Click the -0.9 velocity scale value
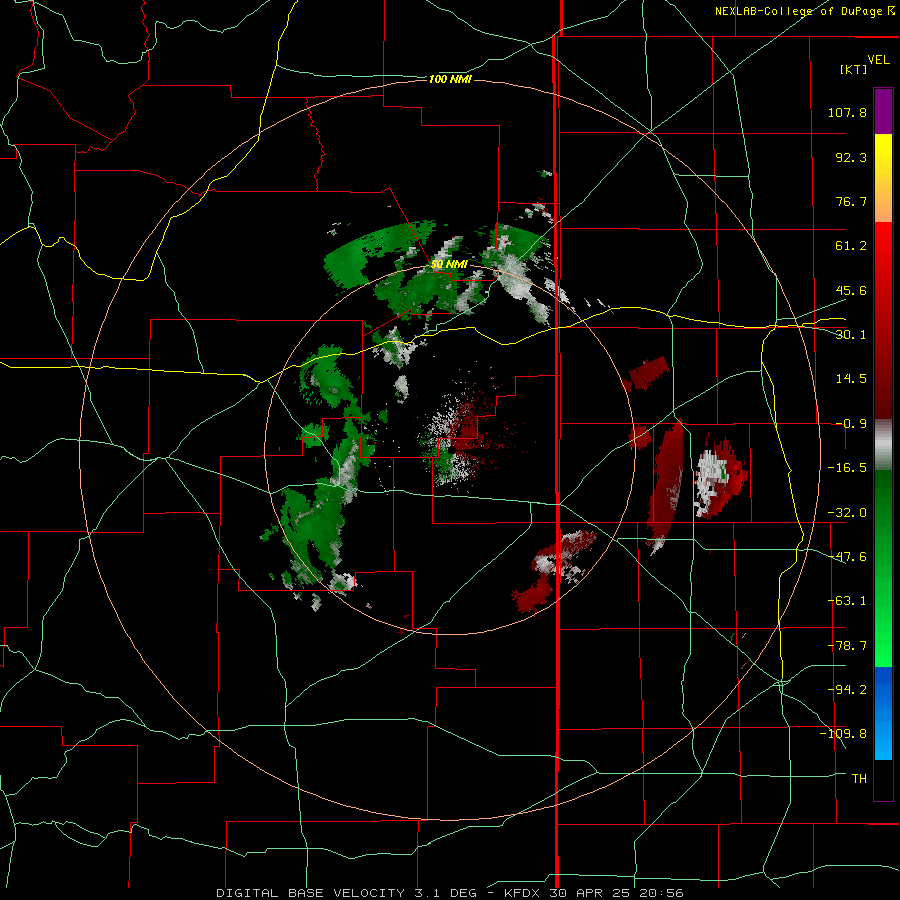The height and width of the screenshot is (900, 900). click(x=851, y=424)
